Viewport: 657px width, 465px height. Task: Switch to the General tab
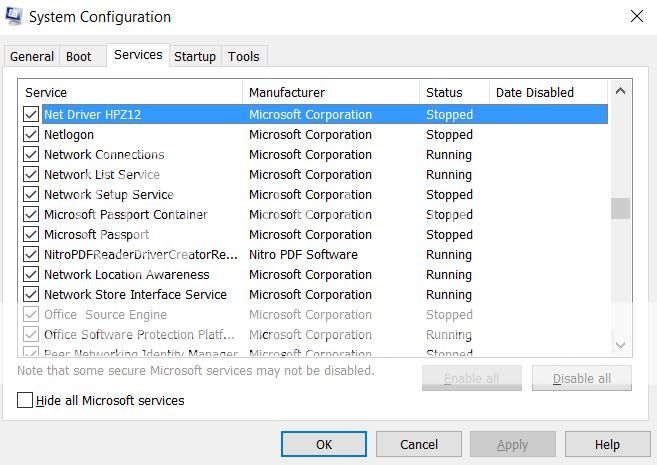pos(32,57)
